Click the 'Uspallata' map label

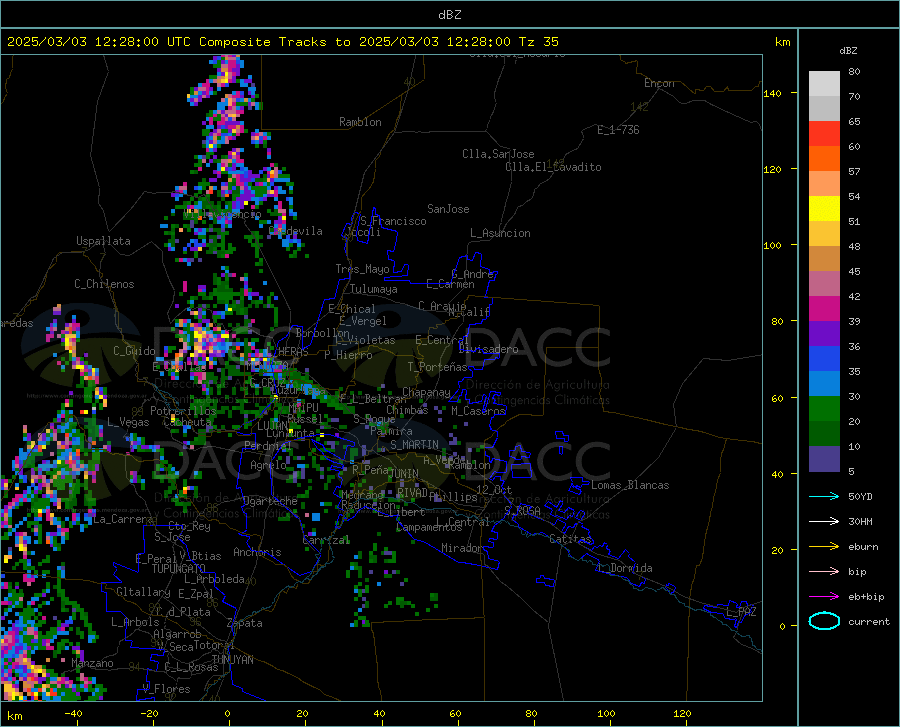click(103, 241)
